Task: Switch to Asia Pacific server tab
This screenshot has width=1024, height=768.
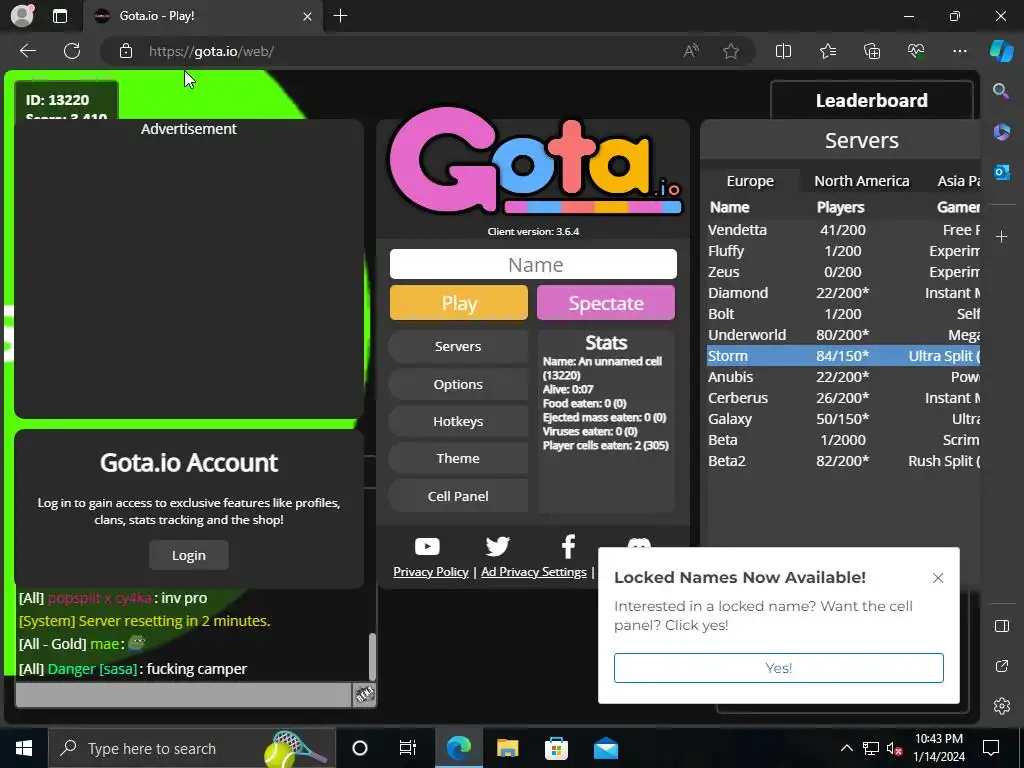Action: pyautogui.click(x=959, y=181)
